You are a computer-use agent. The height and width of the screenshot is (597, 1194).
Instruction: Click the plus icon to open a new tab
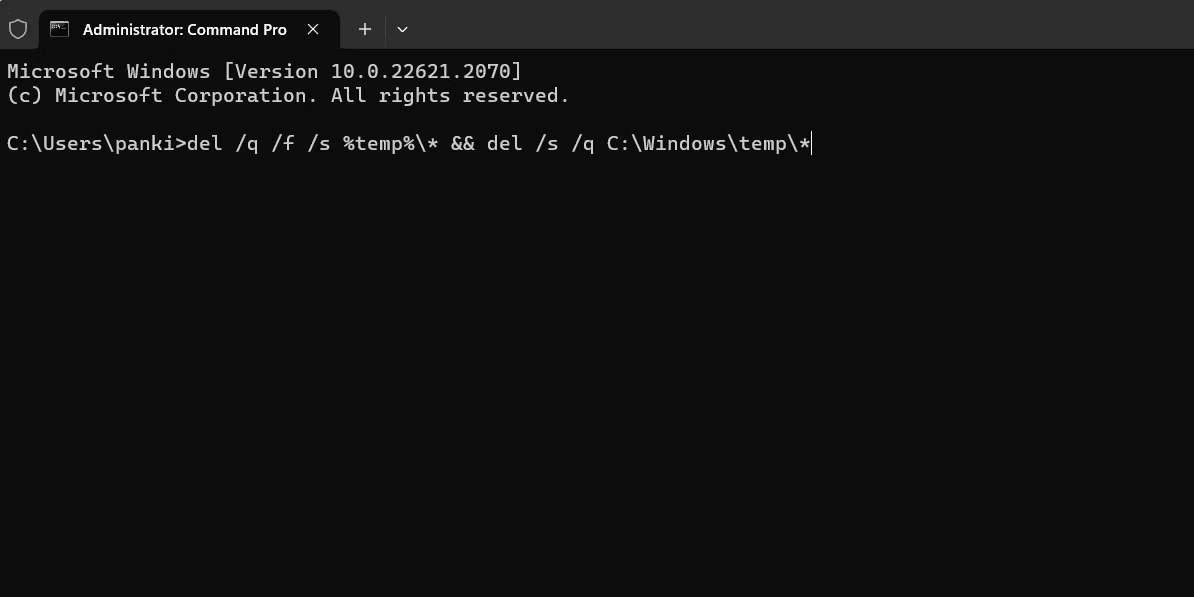pos(364,29)
